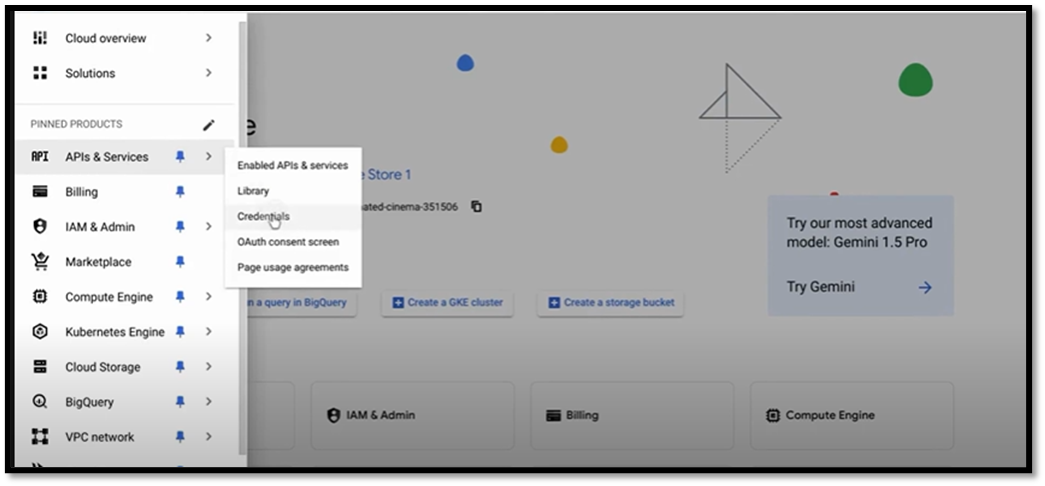
Task: Click the Compute Engine chip icon in sidebar
Action: [x=40, y=297]
